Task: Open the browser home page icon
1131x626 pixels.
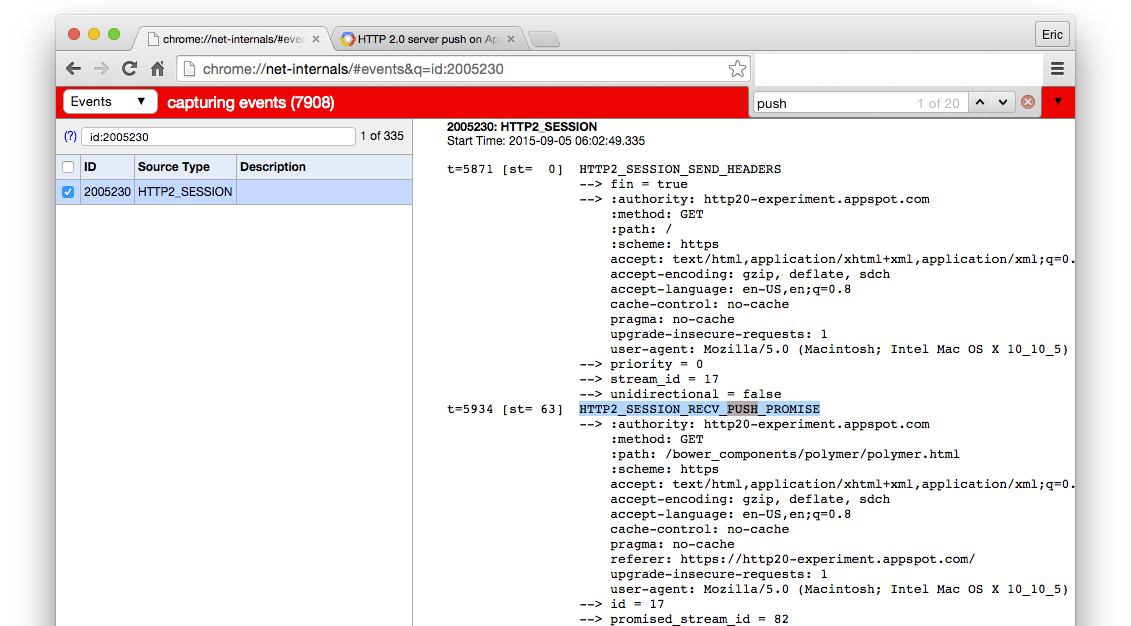Action: (157, 69)
